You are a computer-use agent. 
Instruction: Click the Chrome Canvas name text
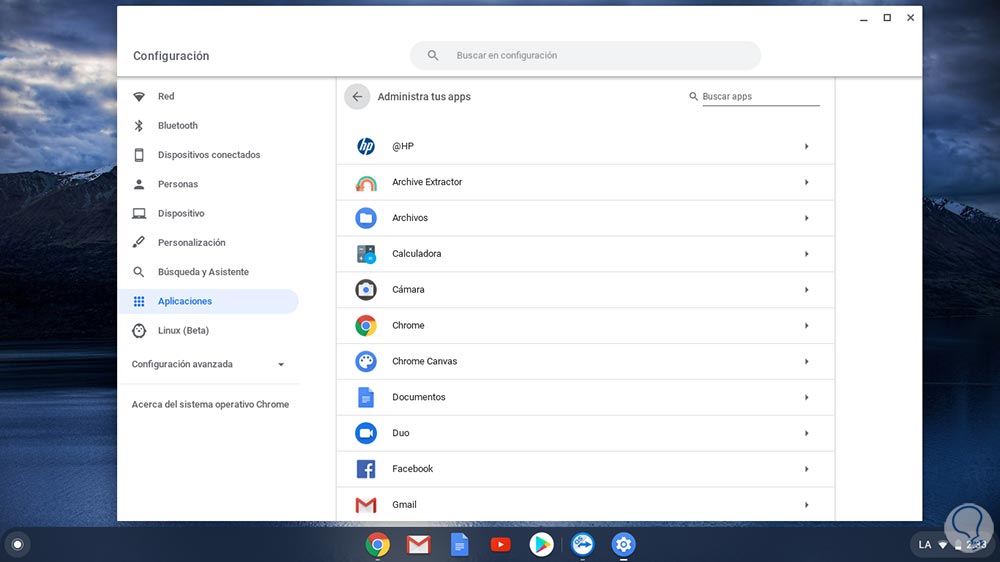click(425, 361)
